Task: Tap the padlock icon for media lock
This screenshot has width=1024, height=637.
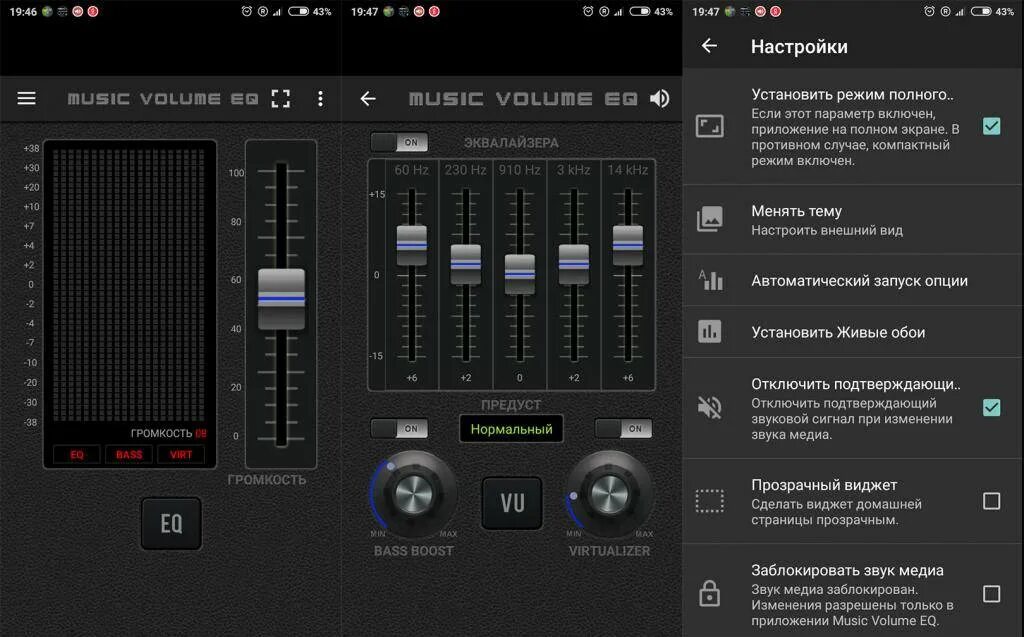Action: click(x=709, y=593)
